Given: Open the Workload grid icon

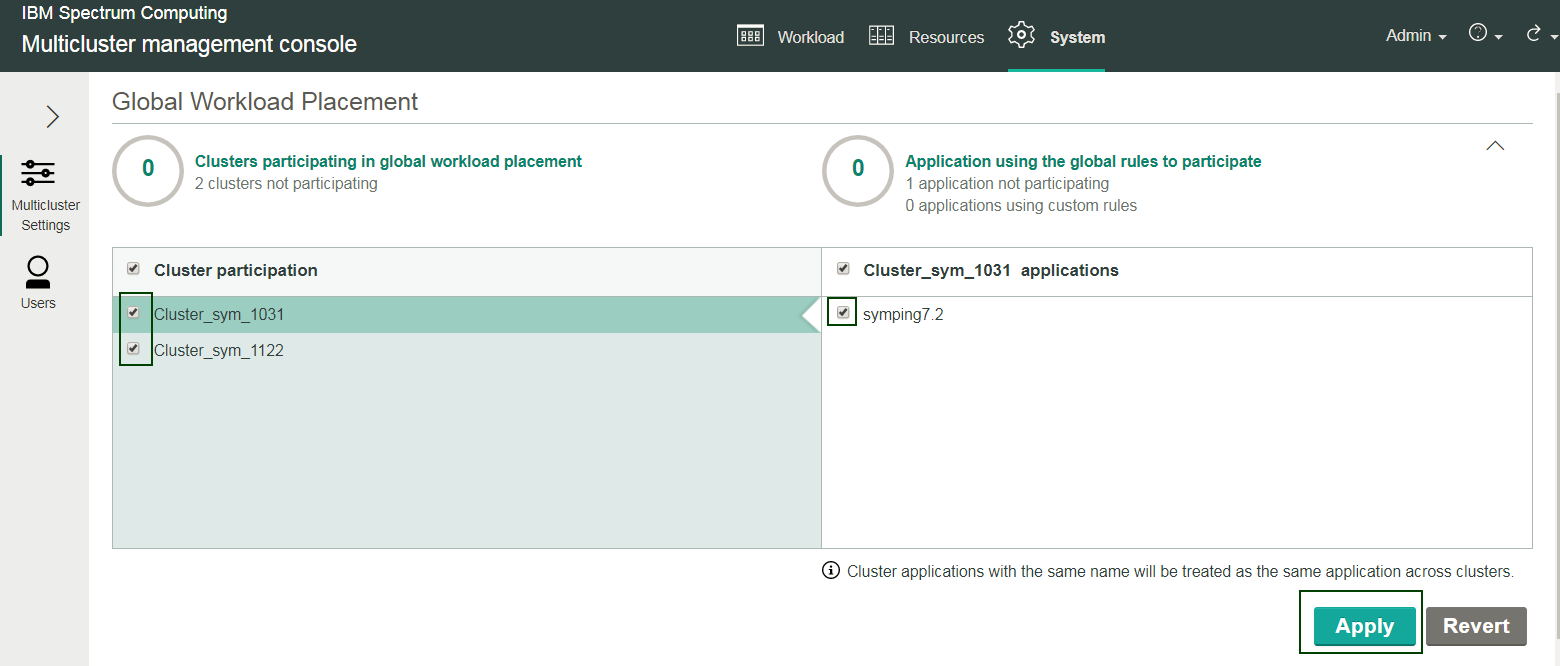Looking at the screenshot, I should tap(750, 36).
